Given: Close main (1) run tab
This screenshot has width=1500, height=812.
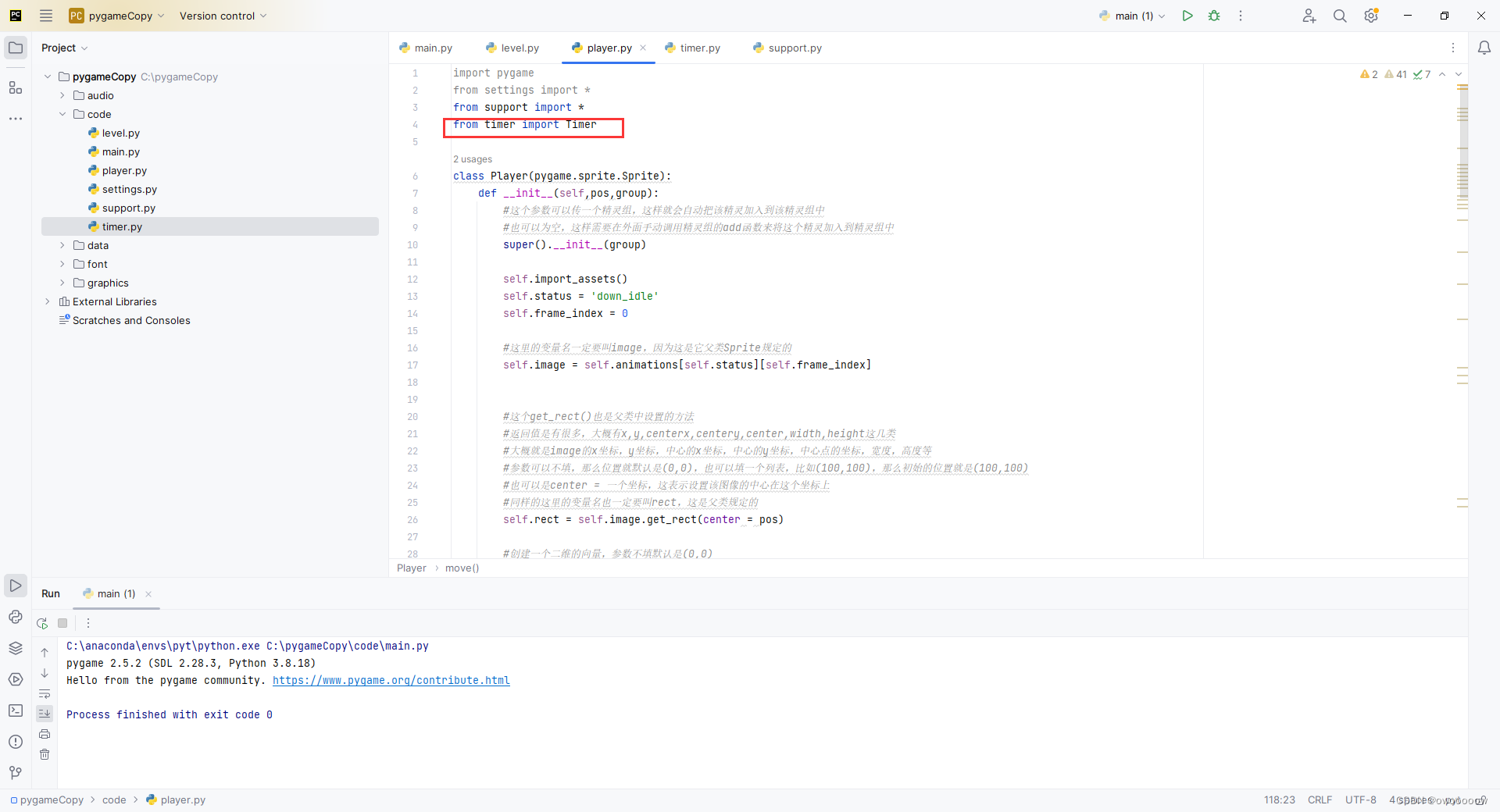Looking at the screenshot, I should point(148,594).
